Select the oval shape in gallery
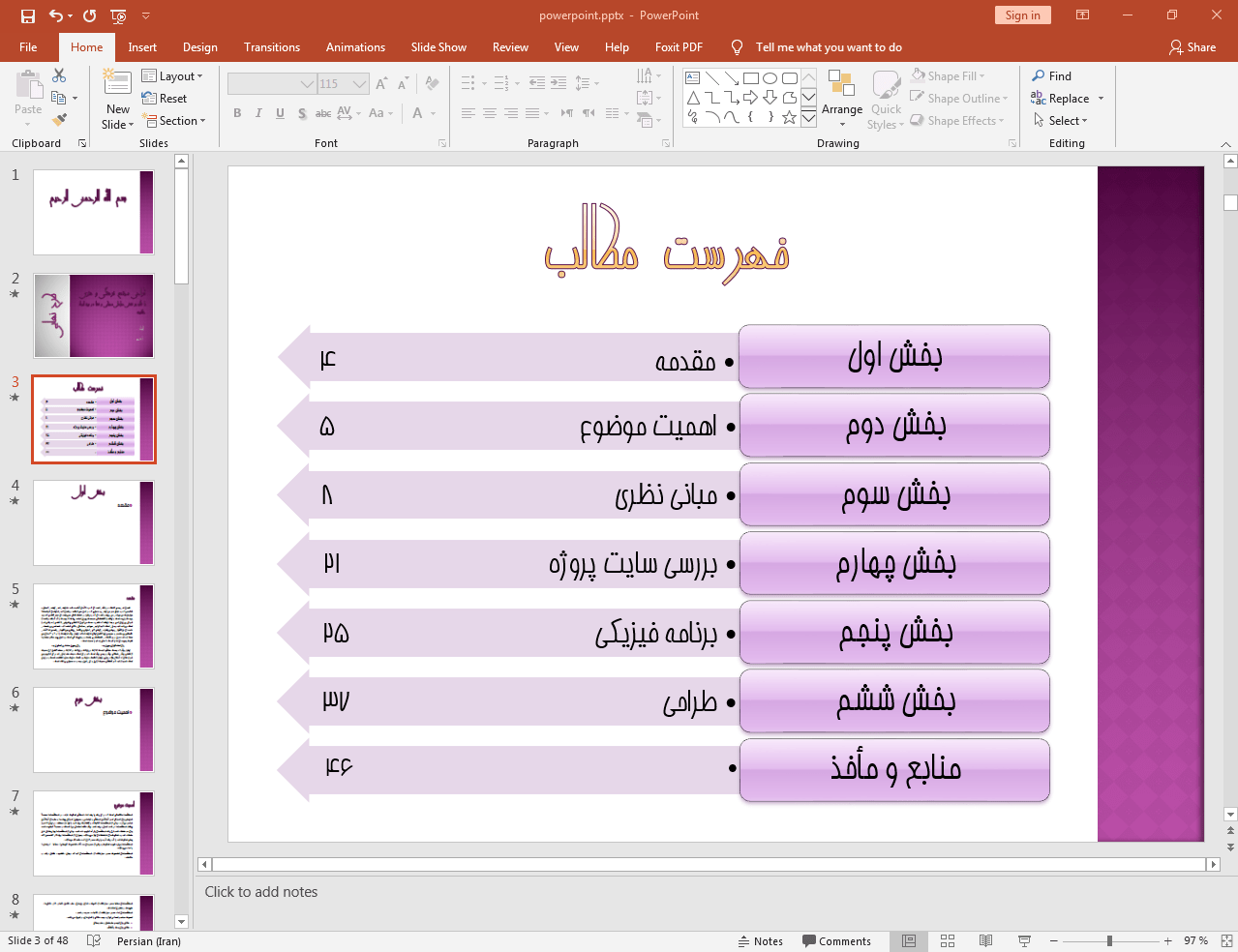The width and height of the screenshot is (1238, 952). click(x=770, y=78)
